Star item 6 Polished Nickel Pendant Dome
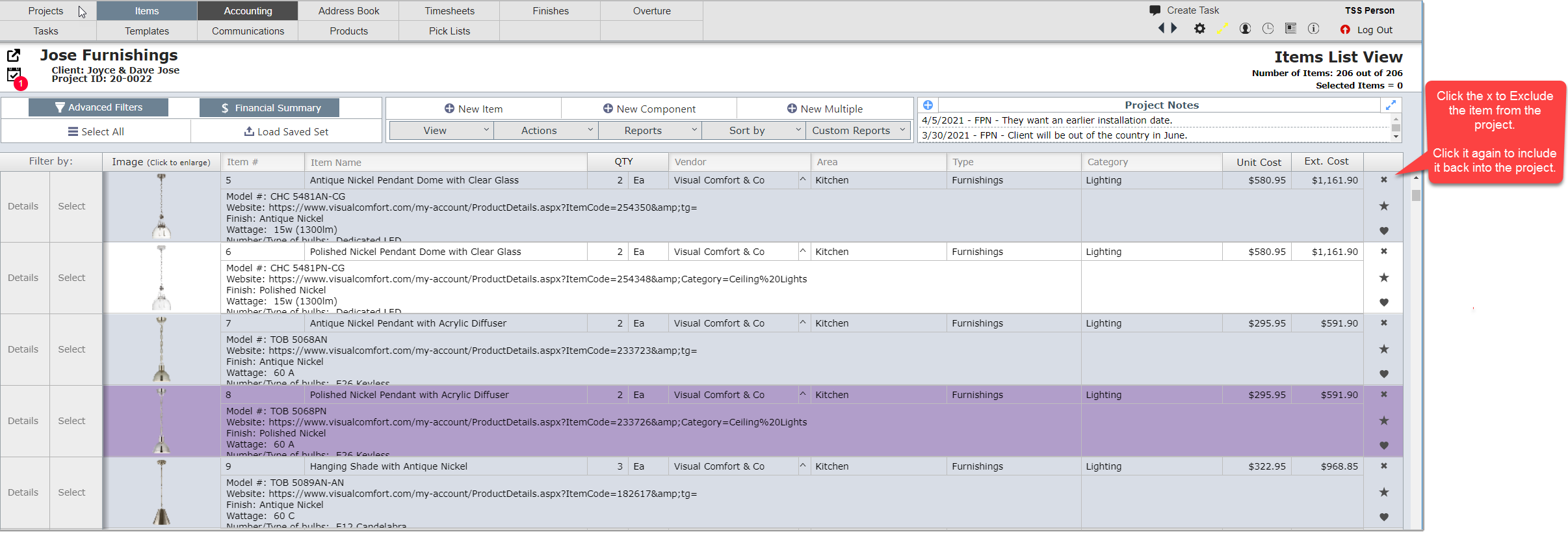Screen dimensions: 1568x534 click(1384, 278)
